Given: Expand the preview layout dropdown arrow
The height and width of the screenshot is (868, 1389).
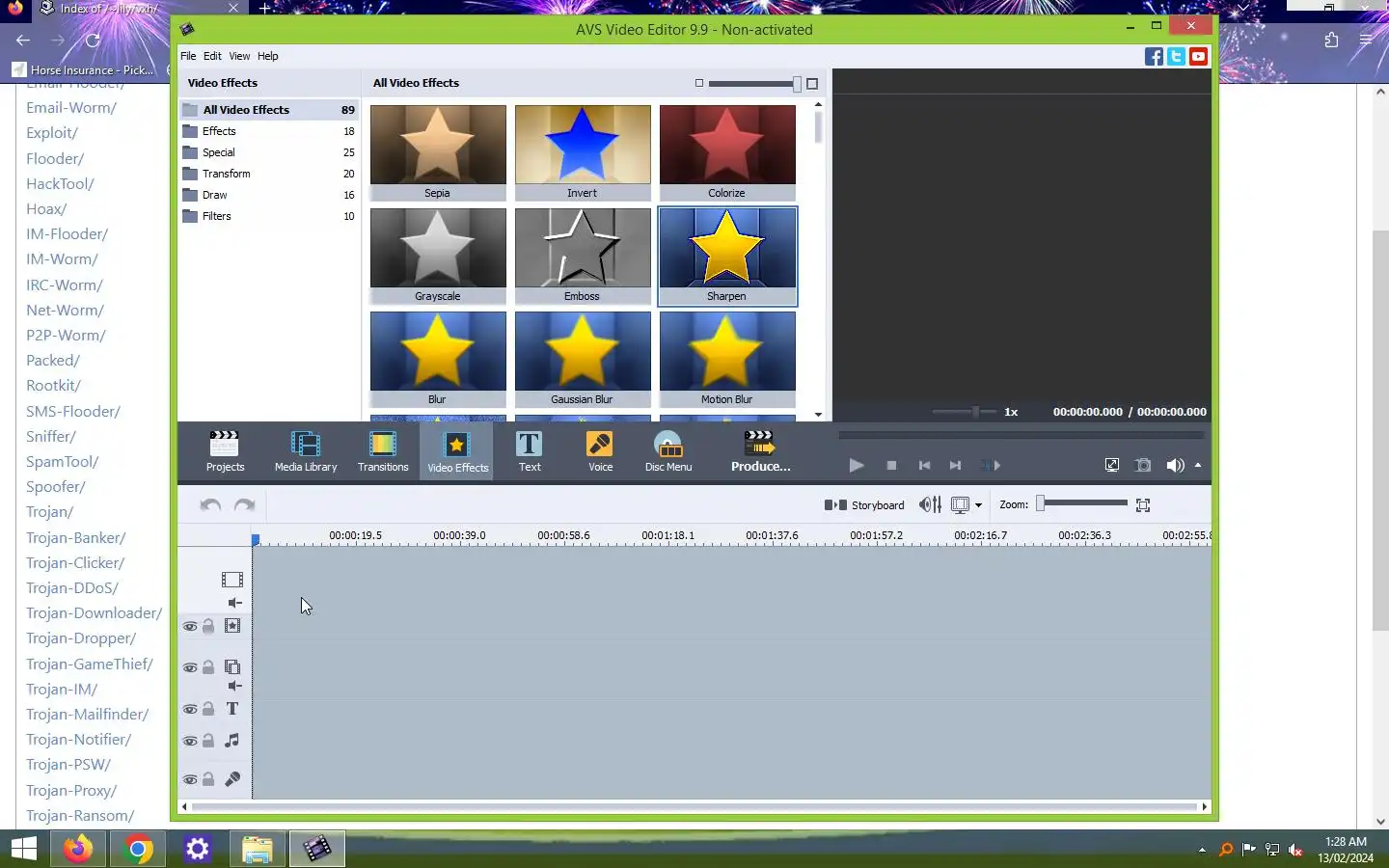Looking at the screenshot, I should click(x=978, y=505).
